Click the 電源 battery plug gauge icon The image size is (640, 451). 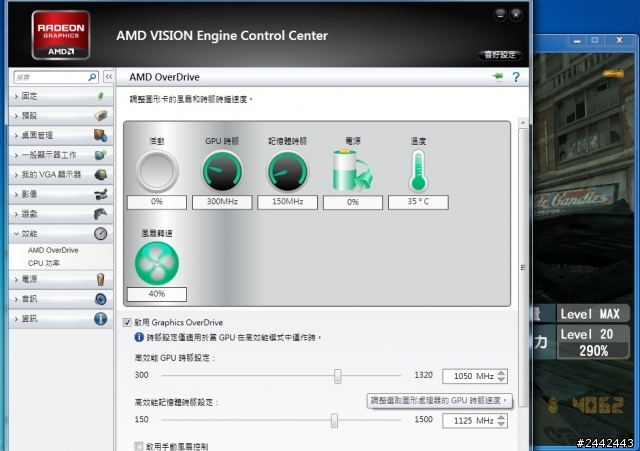[352, 170]
